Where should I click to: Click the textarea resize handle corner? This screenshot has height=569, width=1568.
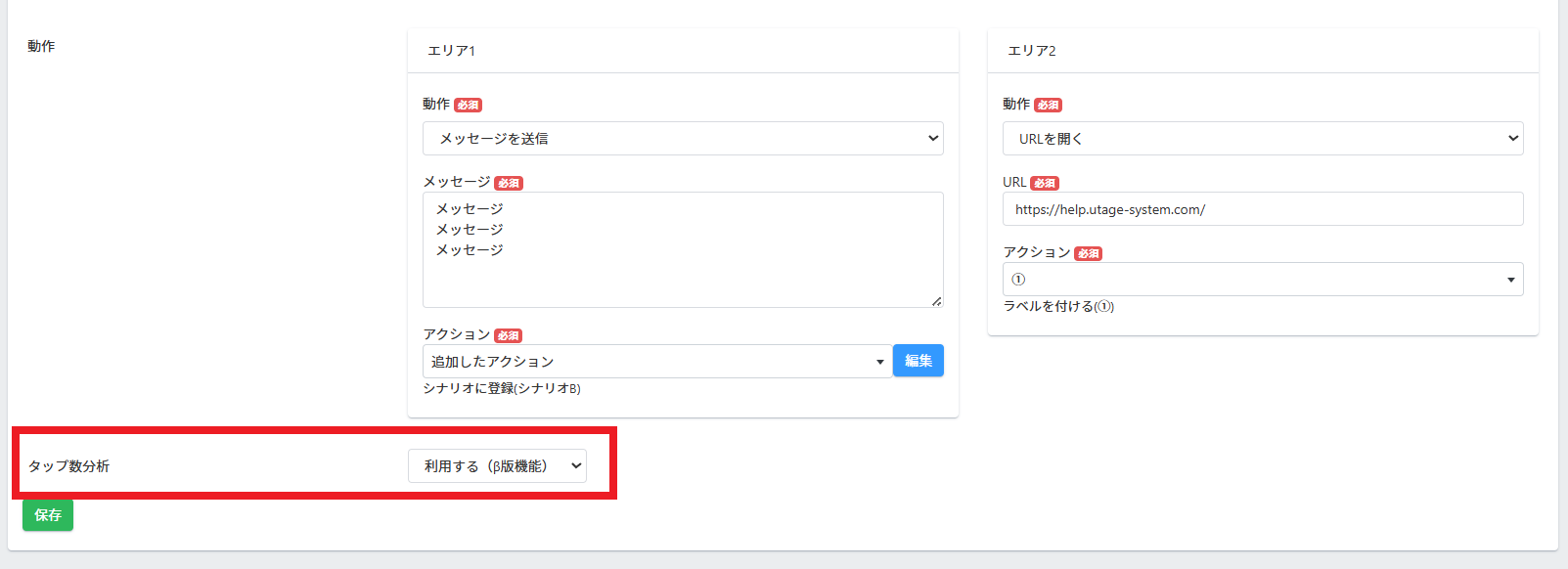click(x=936, y=301)
